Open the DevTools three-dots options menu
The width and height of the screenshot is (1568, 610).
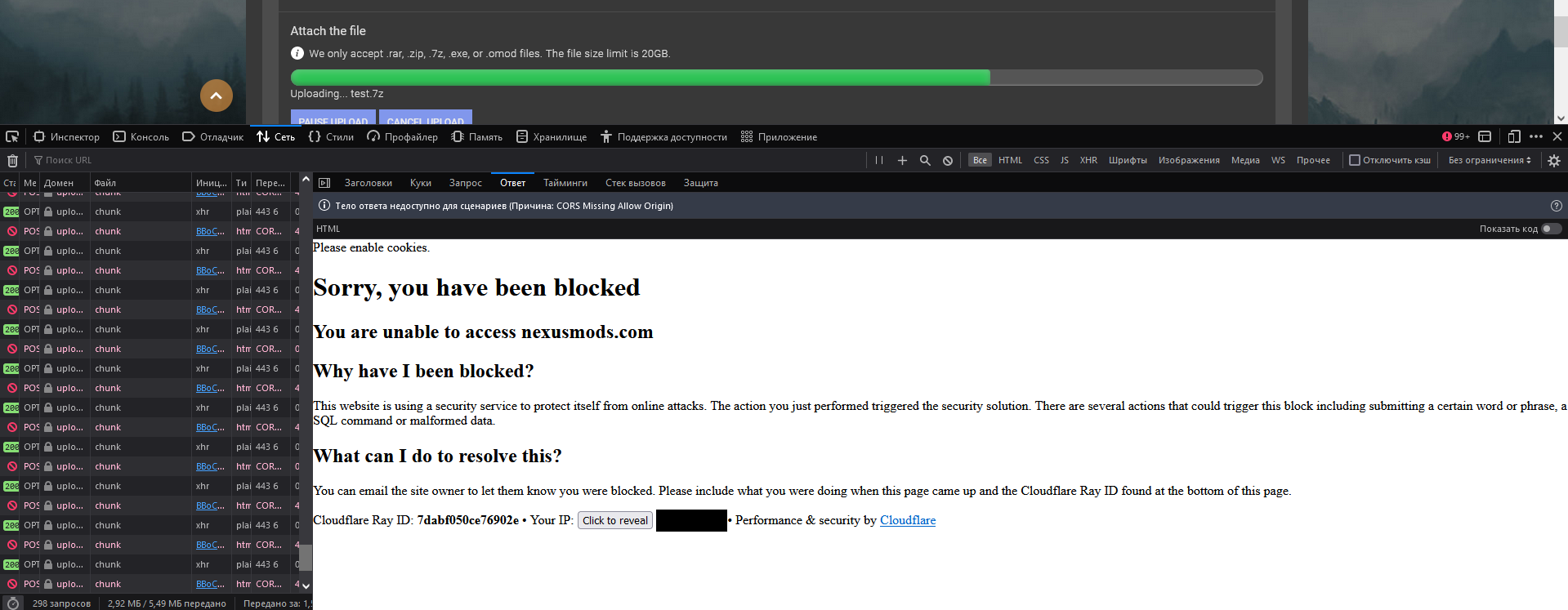click(1536, 136)
